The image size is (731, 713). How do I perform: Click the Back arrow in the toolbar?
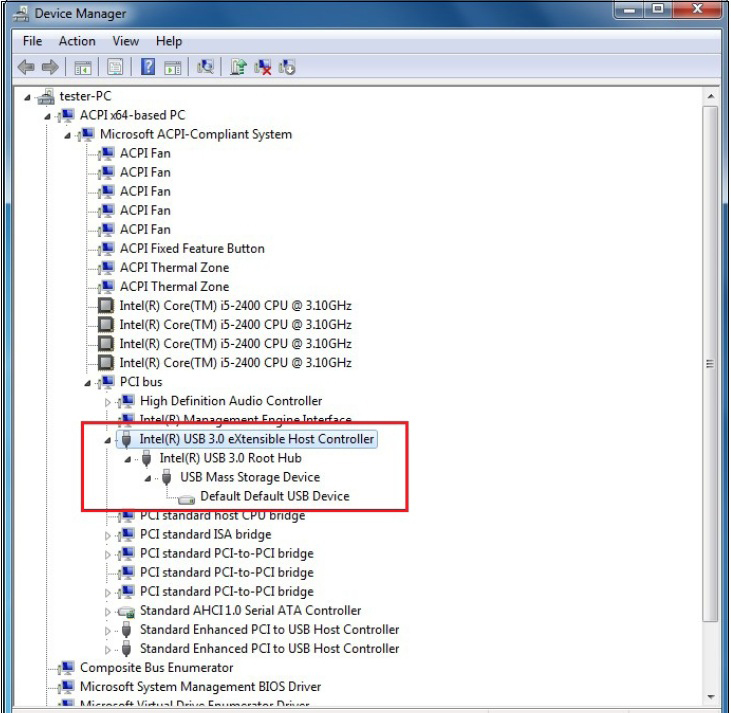pos(26,67)
